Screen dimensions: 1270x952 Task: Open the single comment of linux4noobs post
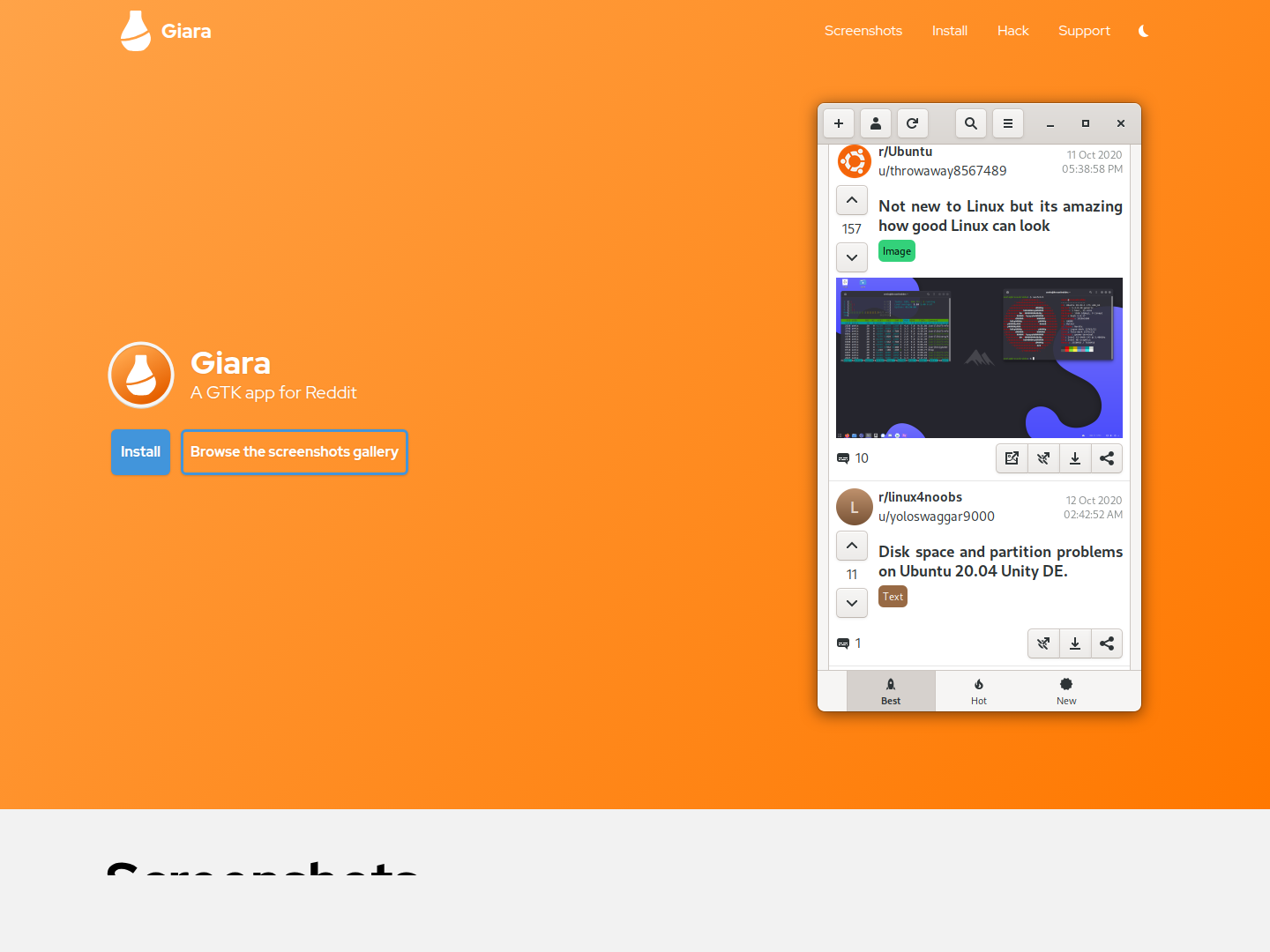click(x=849, y=643)
